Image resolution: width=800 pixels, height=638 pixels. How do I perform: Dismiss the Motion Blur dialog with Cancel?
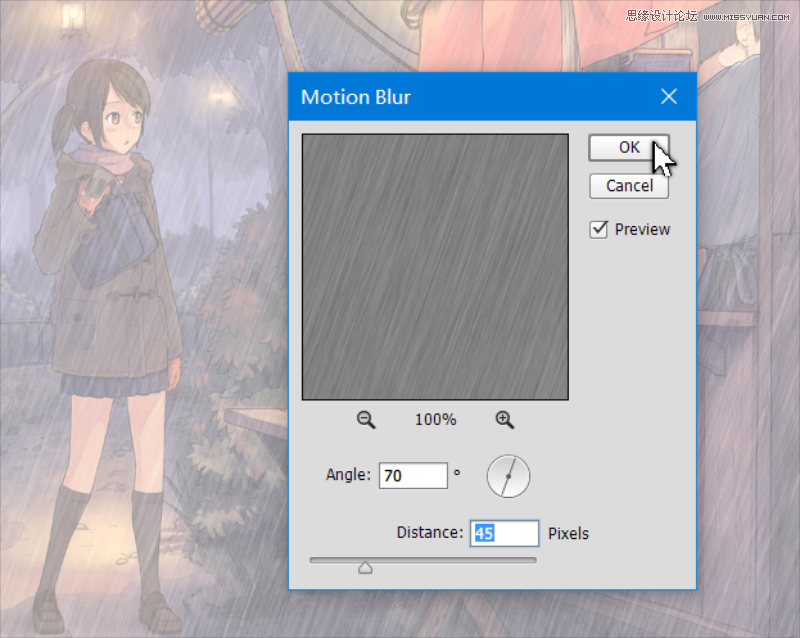628,186
